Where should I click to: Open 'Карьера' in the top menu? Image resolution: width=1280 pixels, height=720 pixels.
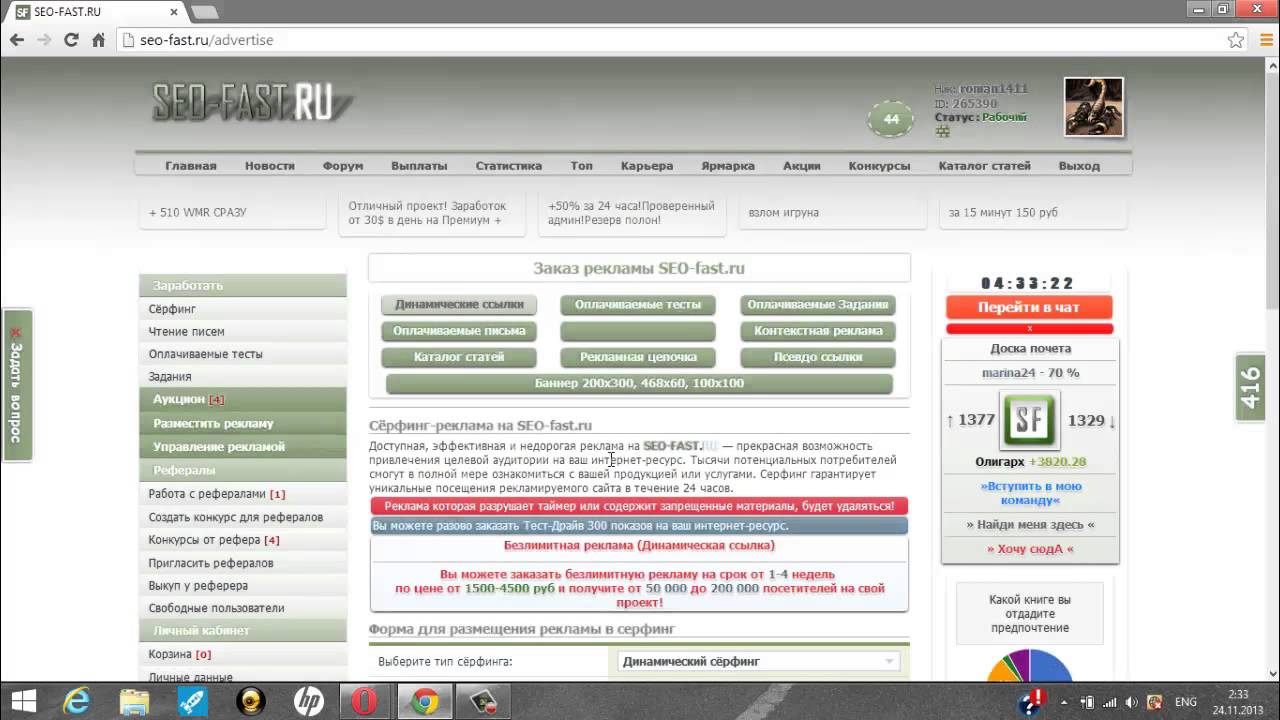coord(647,166)
